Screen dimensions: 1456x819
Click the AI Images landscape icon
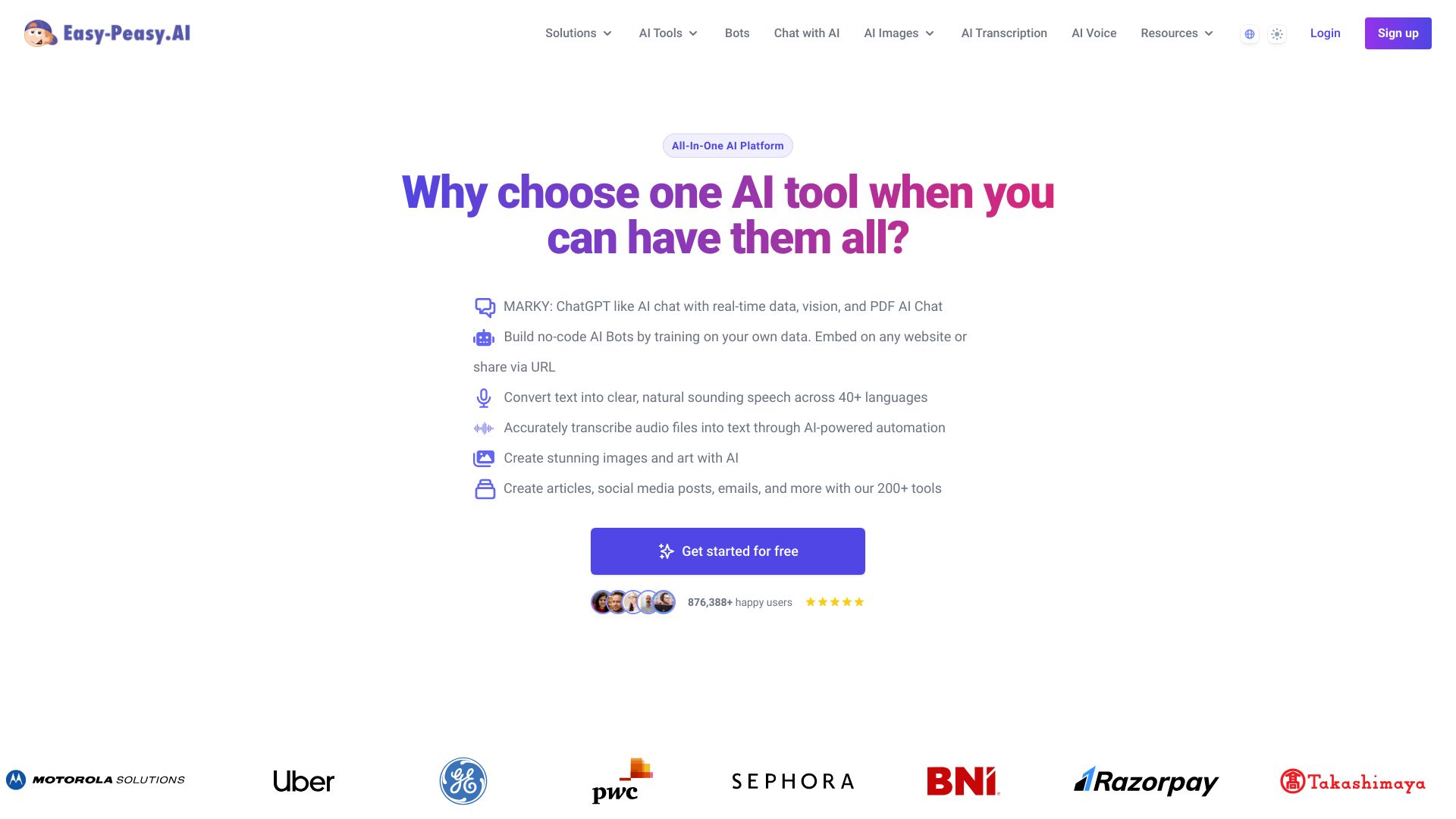pos(484,459)
